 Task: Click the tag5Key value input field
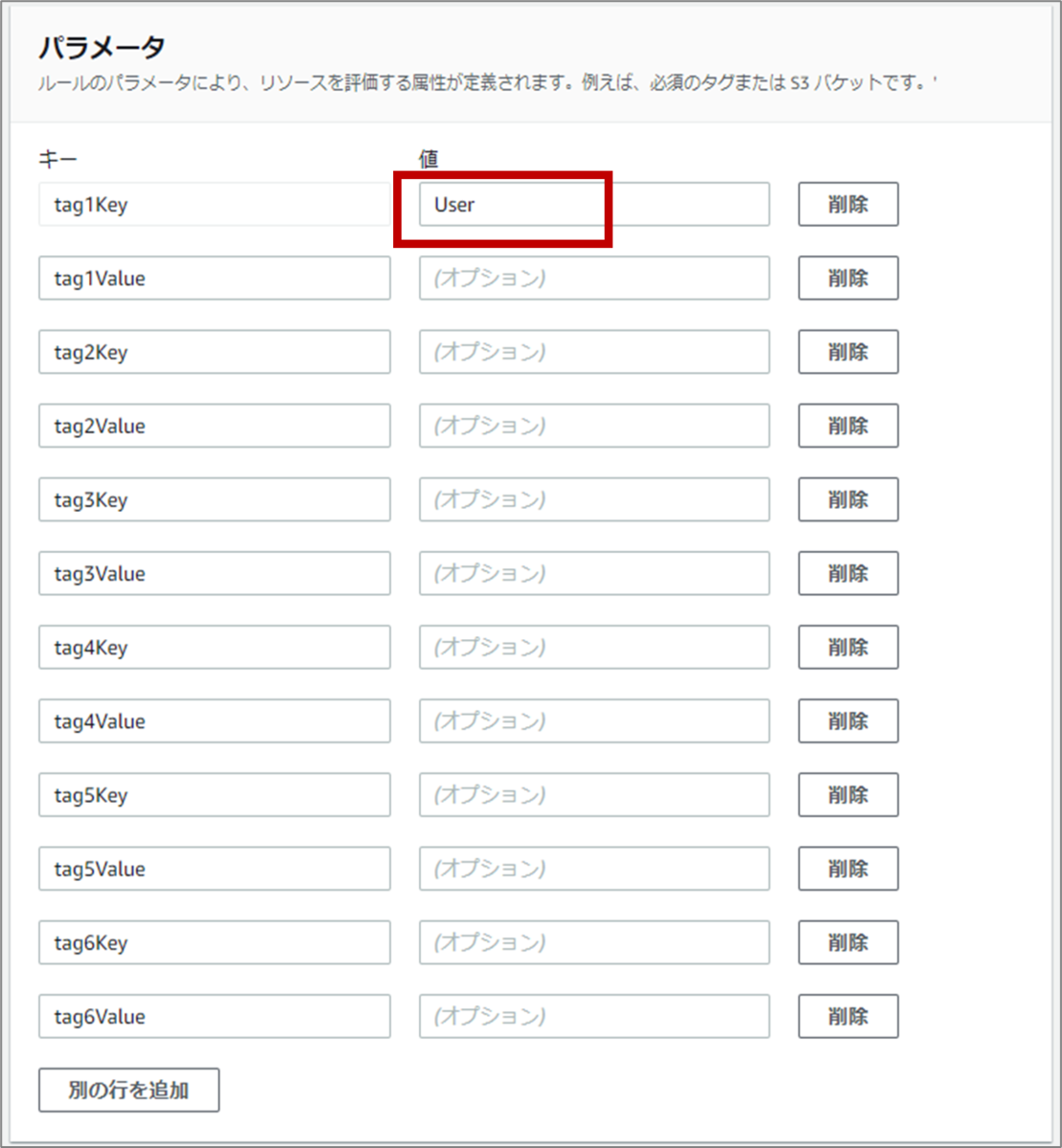coord(594,795)
